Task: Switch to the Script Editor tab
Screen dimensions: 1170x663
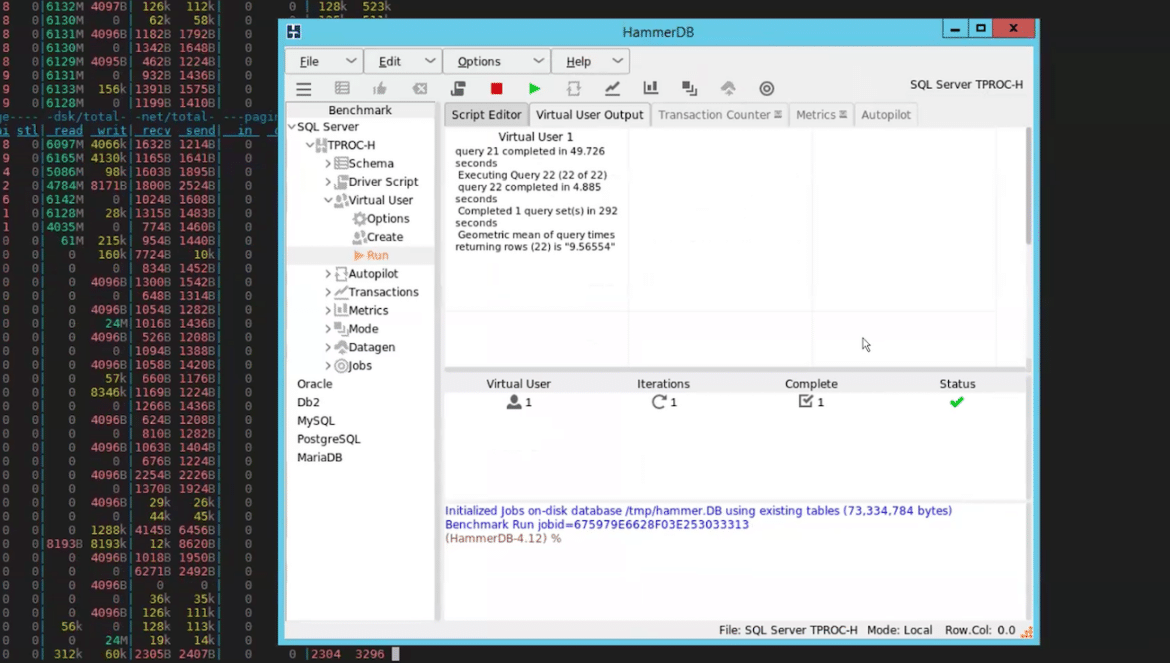Action: tap(487, 115)
